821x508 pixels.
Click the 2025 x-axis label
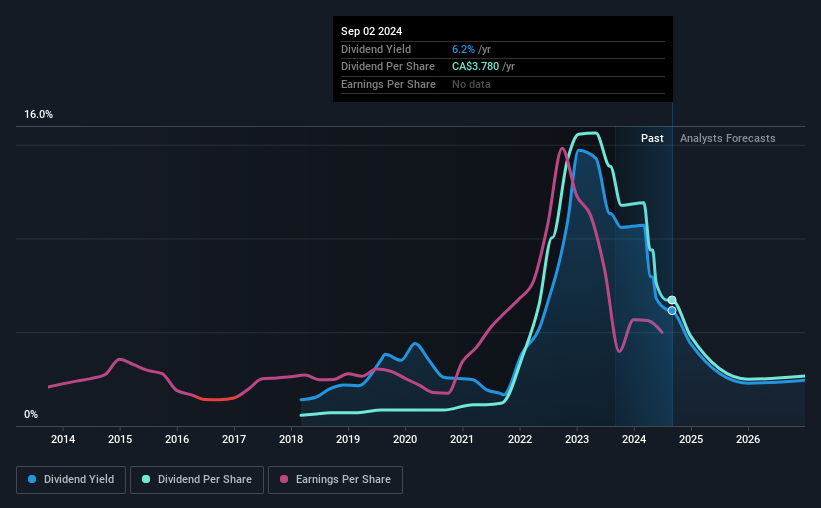[691, 439]
